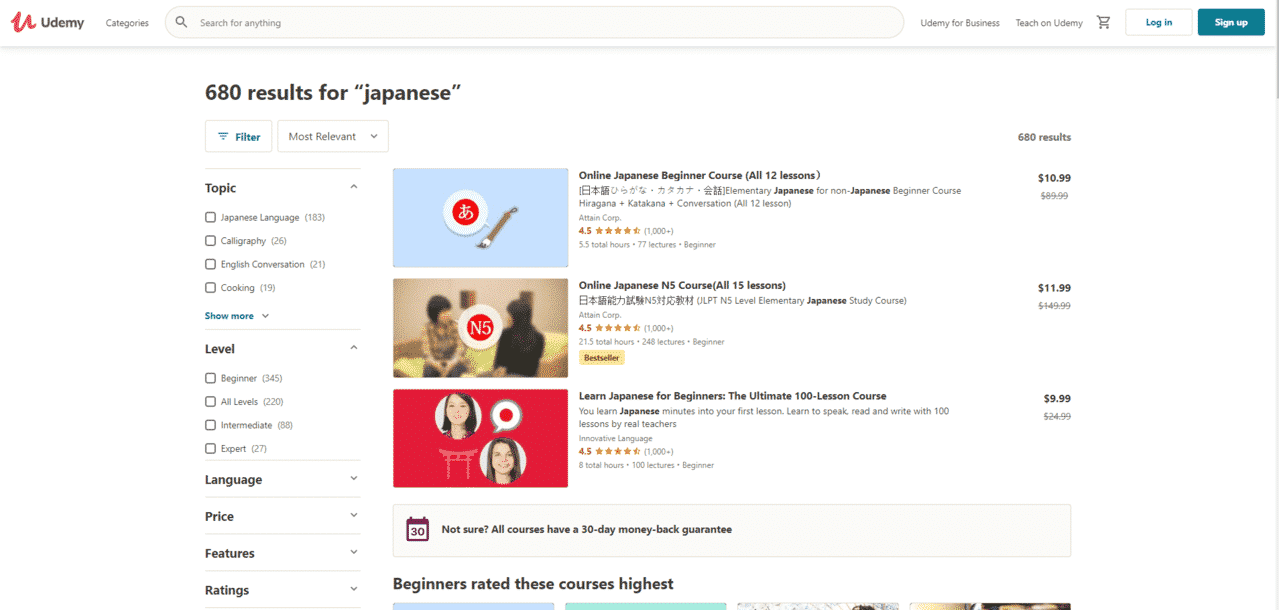The image size is (1279, 610).
Task: Go to Udemy for Business
Action: click(960, 23)
